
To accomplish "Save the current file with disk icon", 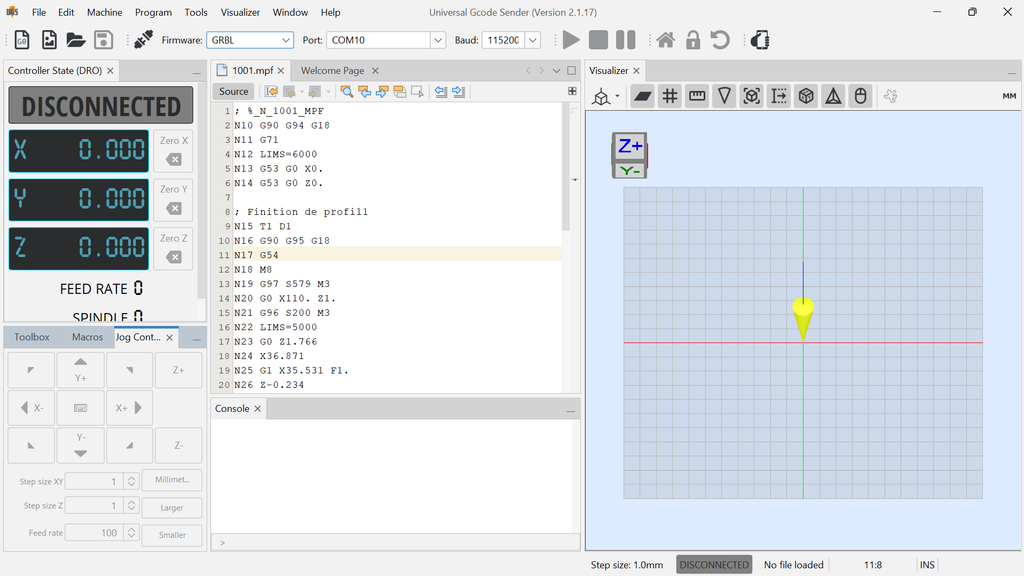I will [103, 40].
